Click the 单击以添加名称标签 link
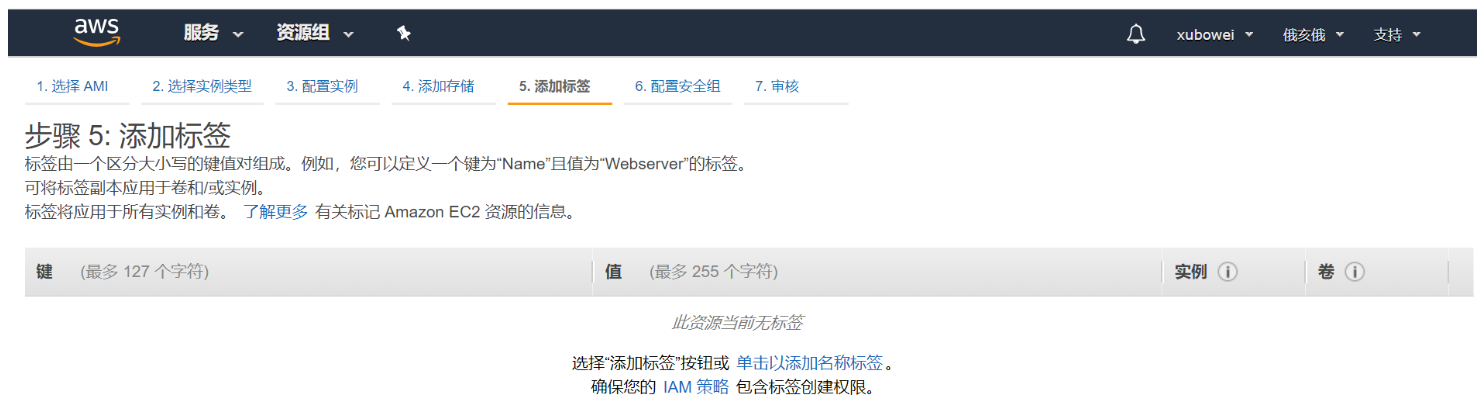The width and height of the screenshot is (1481, 415). pos(810,363)
